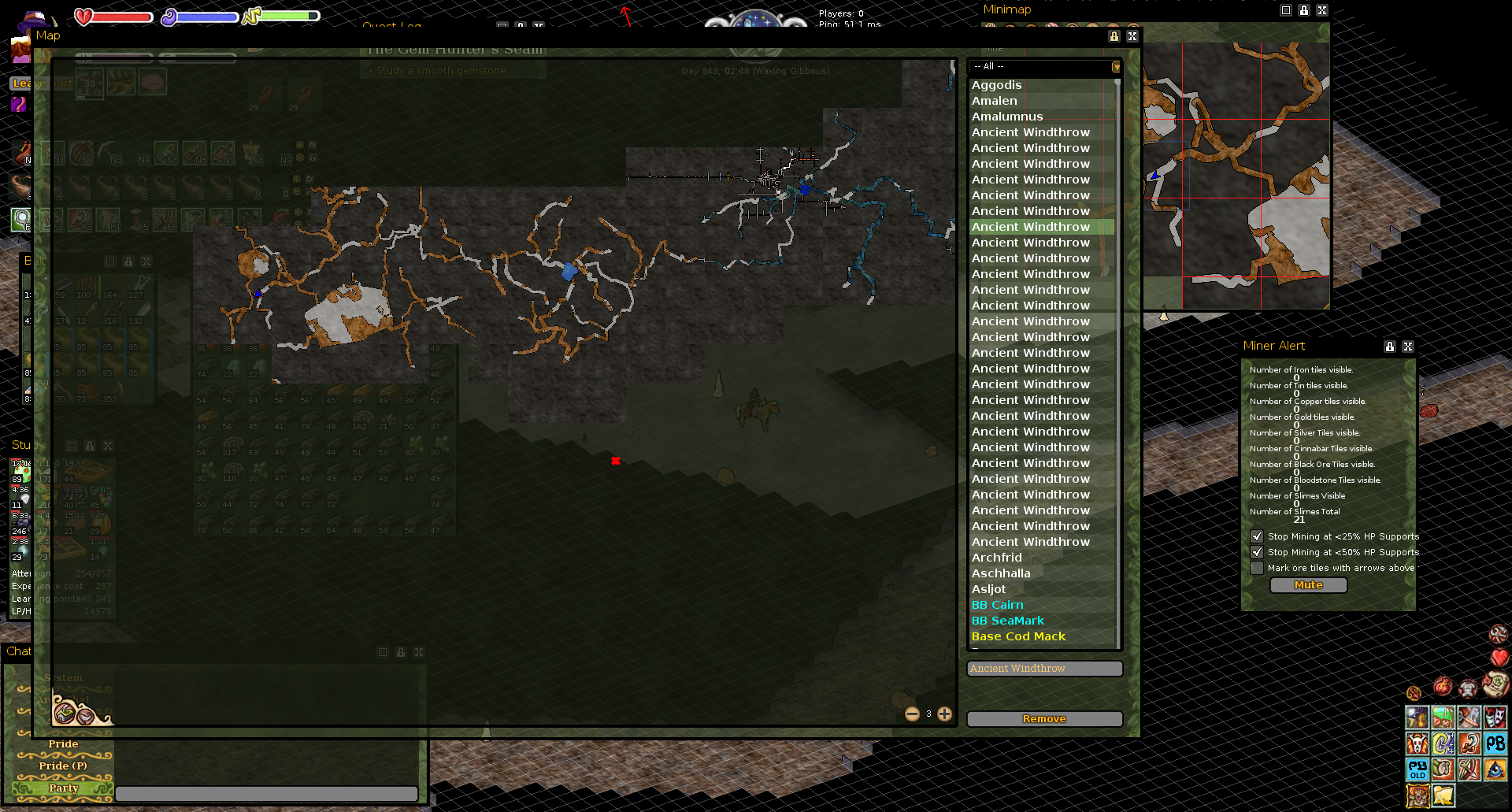
Task: Open the armor equipment round button
Action: (1468, 689)
